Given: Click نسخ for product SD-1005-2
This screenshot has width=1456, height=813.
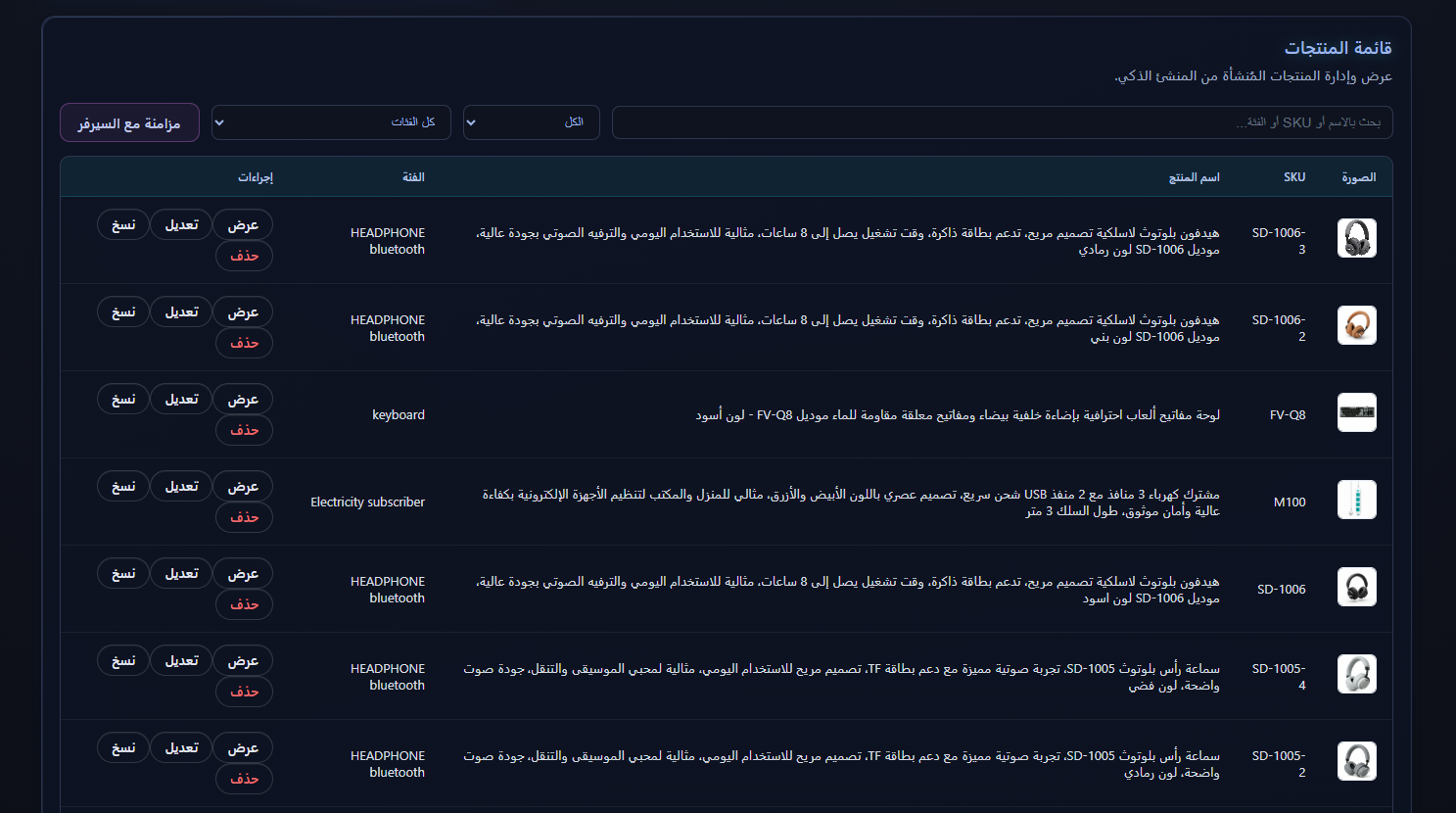Looking at the screenshot, I should pyautogui.click(x=122, y=746).
